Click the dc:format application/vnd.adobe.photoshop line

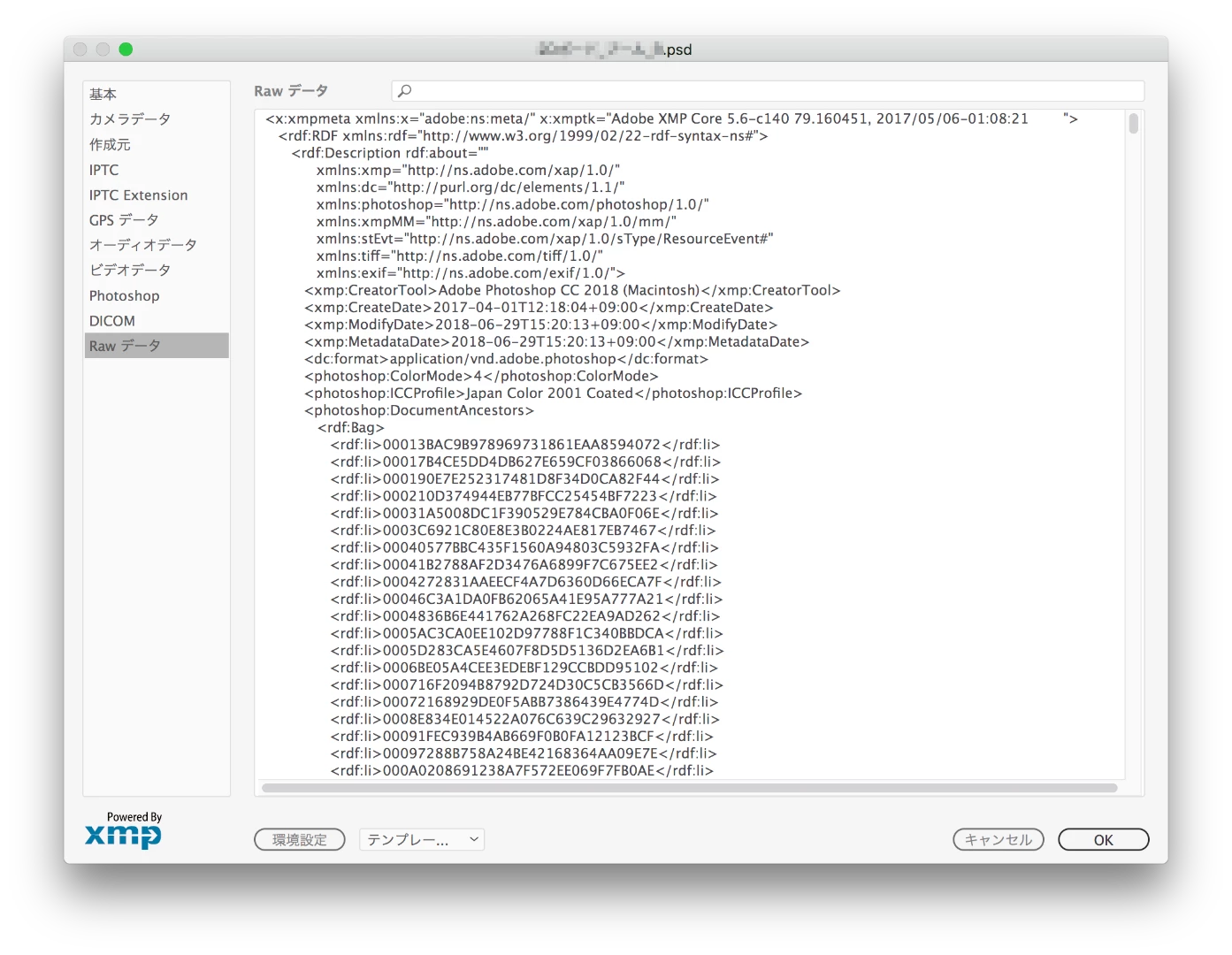click(x=506, y=359)
